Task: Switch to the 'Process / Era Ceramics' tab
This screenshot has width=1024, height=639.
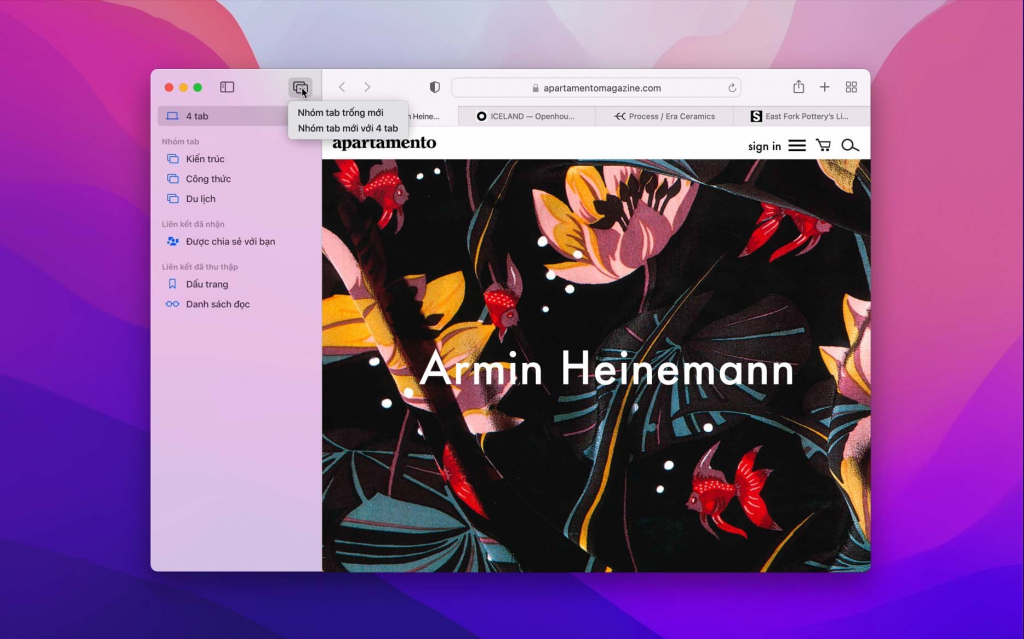Action: click(x=664, y=116)
